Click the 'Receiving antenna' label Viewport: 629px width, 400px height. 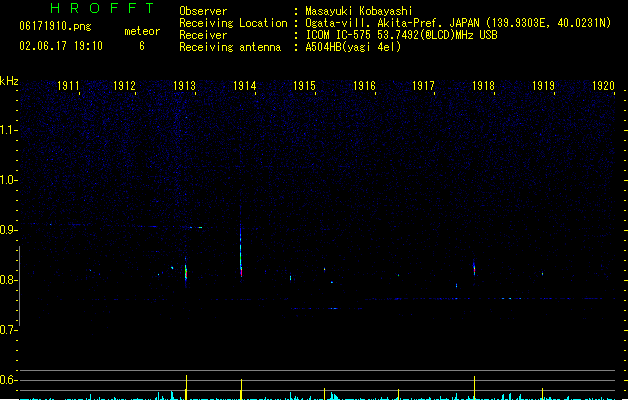pyautogui.click(x=230, y=47)
